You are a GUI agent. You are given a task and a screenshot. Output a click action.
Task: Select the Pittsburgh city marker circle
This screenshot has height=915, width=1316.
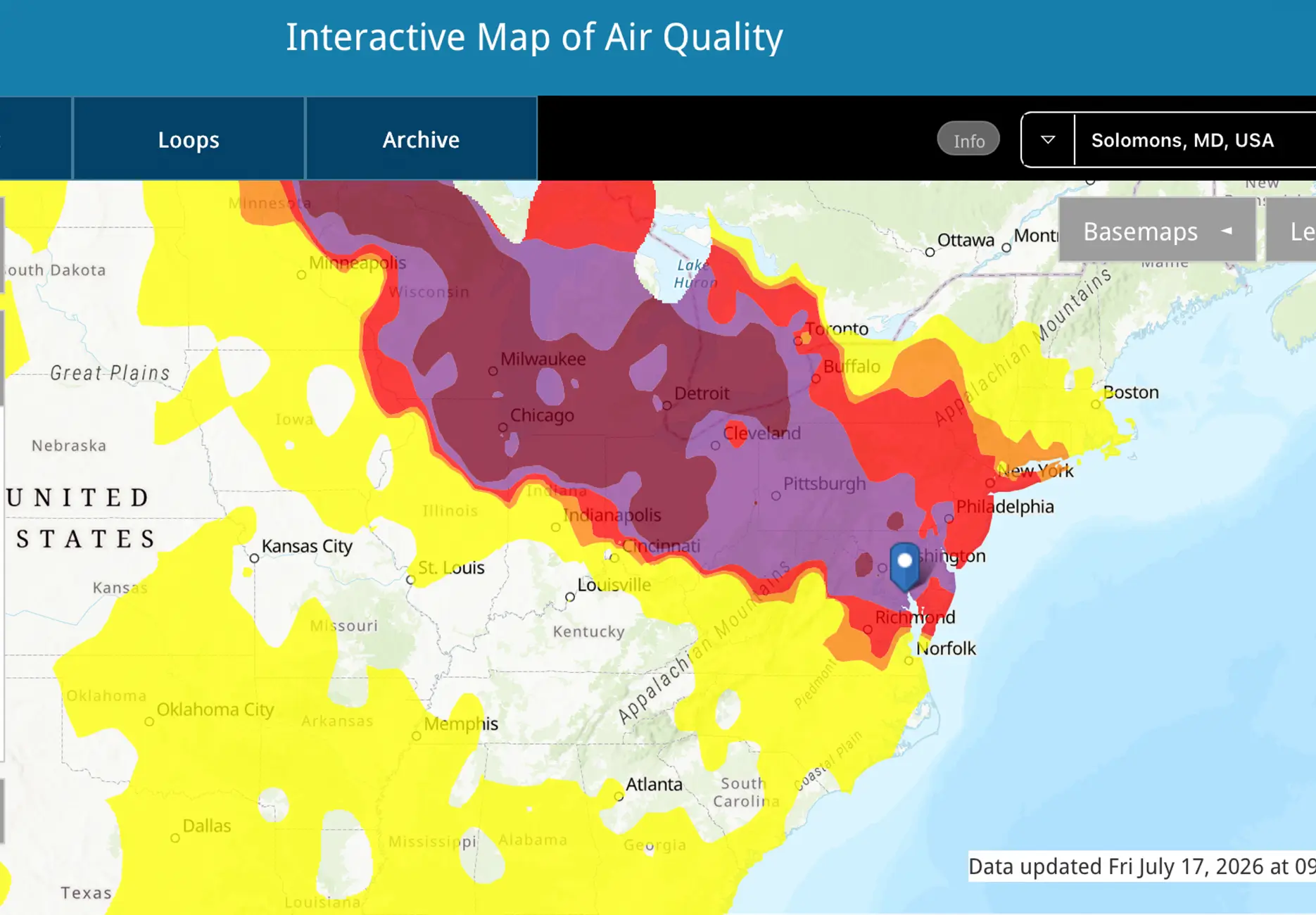tap(776, 496)
